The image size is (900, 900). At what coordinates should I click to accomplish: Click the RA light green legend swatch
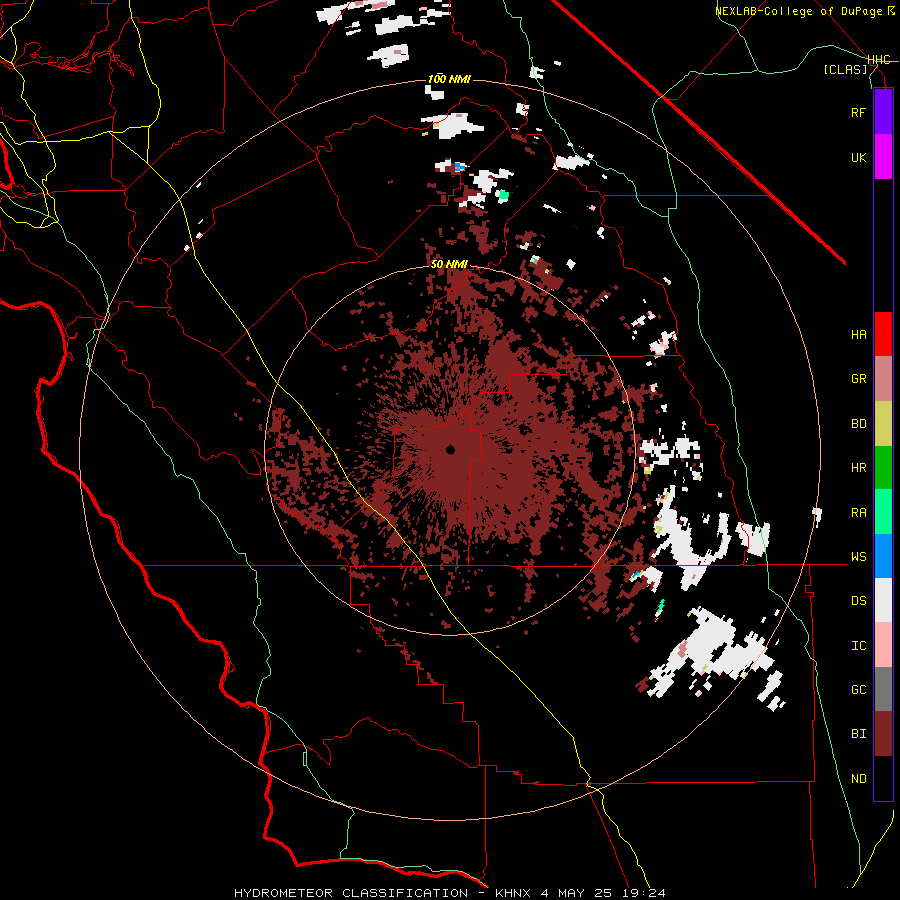point(883,512)
